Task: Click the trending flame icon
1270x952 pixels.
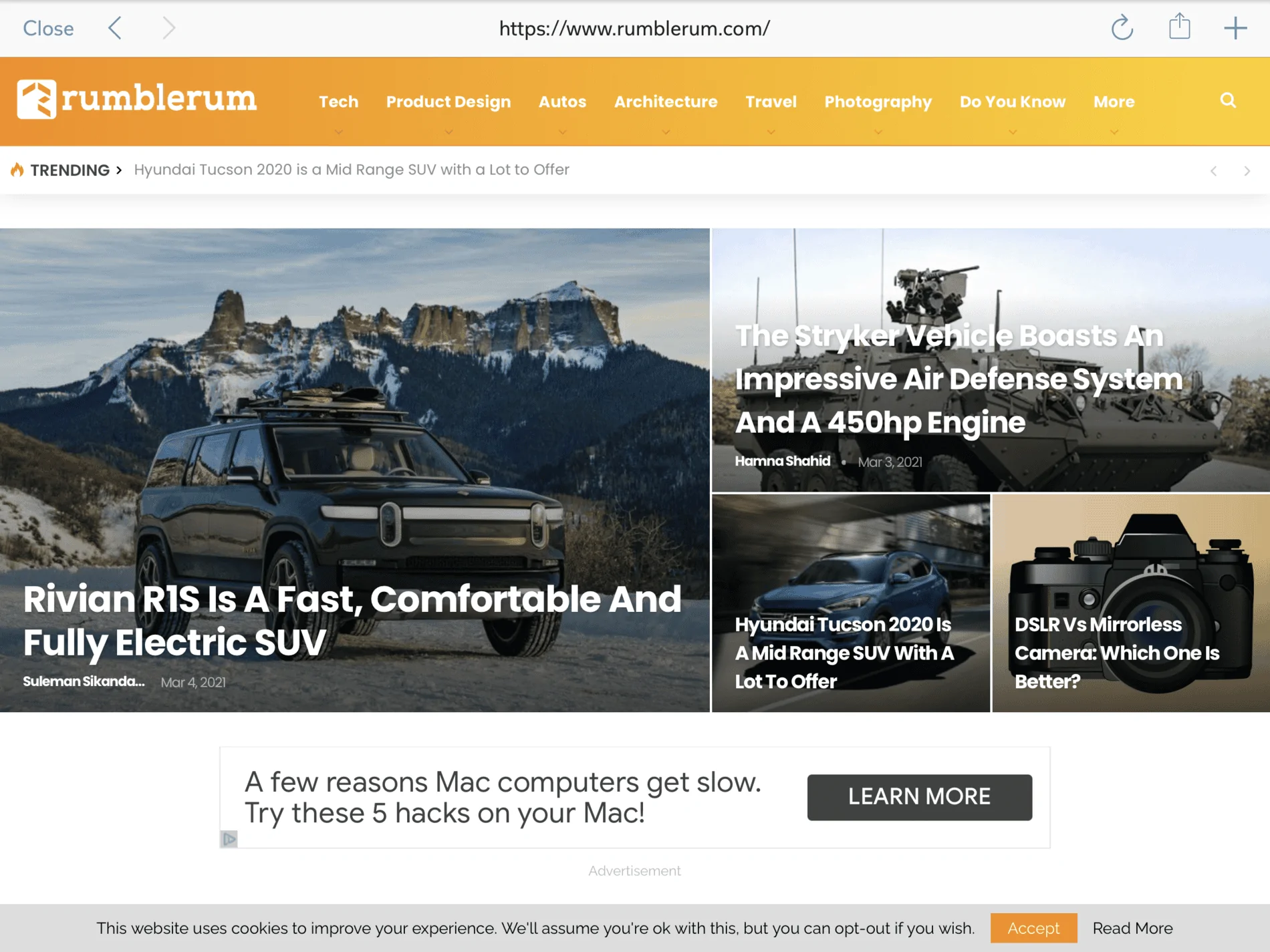Action: coord(17,170)
